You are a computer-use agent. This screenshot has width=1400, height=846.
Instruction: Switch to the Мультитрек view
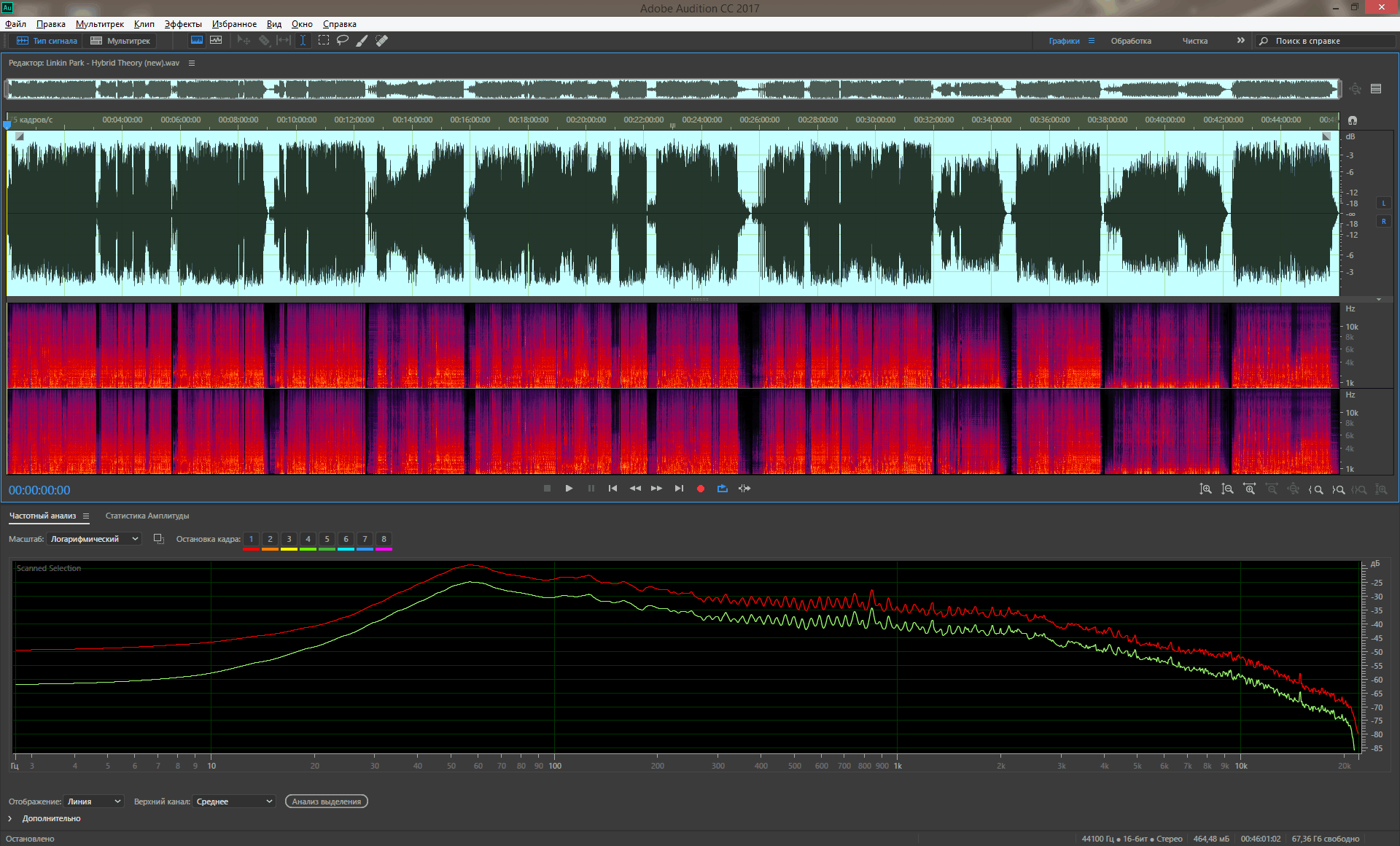click(120, 41)
